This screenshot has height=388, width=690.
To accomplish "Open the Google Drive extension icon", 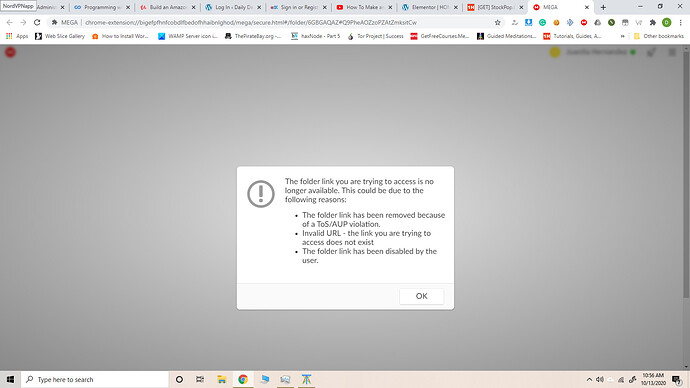I will pyautogui.click(x=598, y=22).
